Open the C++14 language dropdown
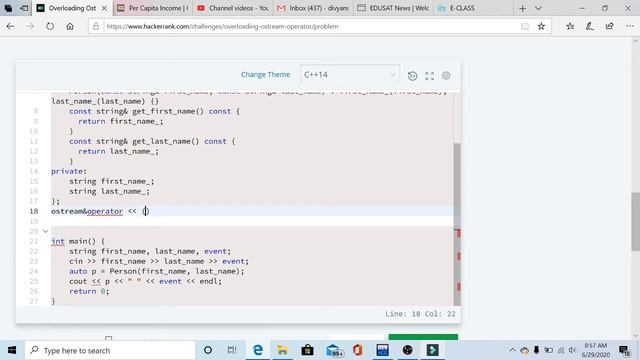Screen dimensions: 640x360 [349, 75]
